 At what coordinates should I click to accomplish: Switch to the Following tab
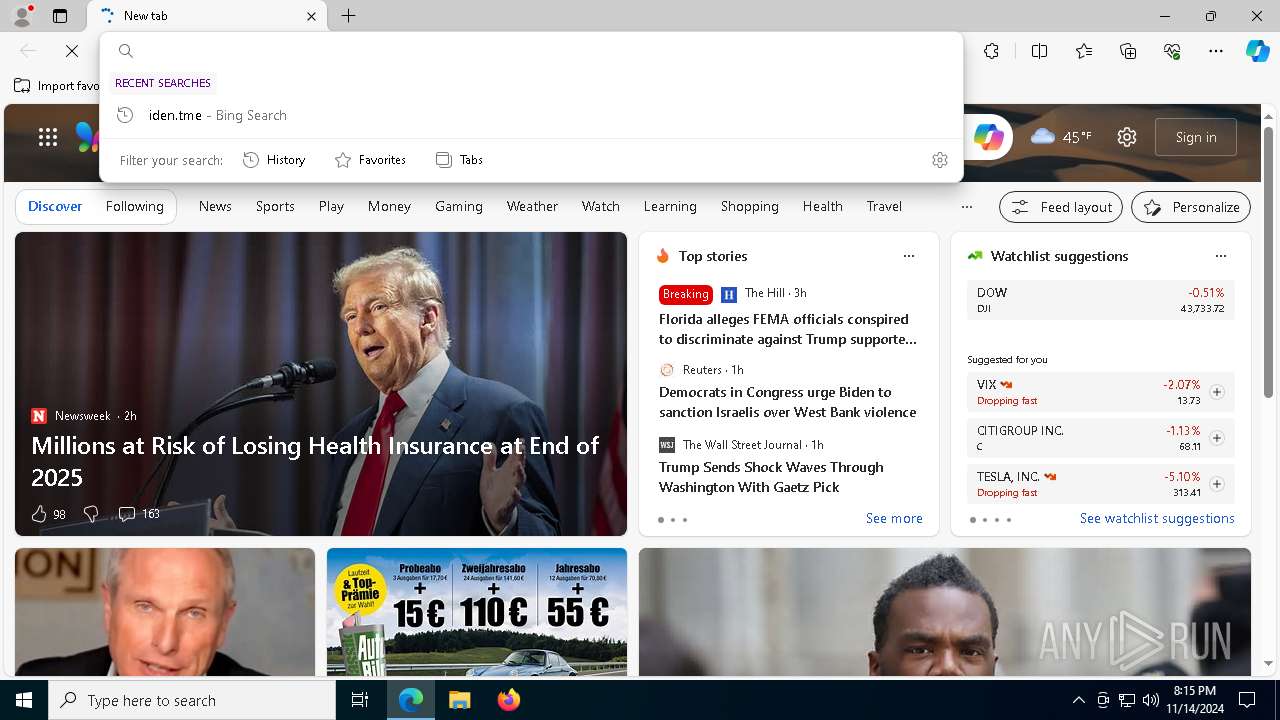coord(135,206)
